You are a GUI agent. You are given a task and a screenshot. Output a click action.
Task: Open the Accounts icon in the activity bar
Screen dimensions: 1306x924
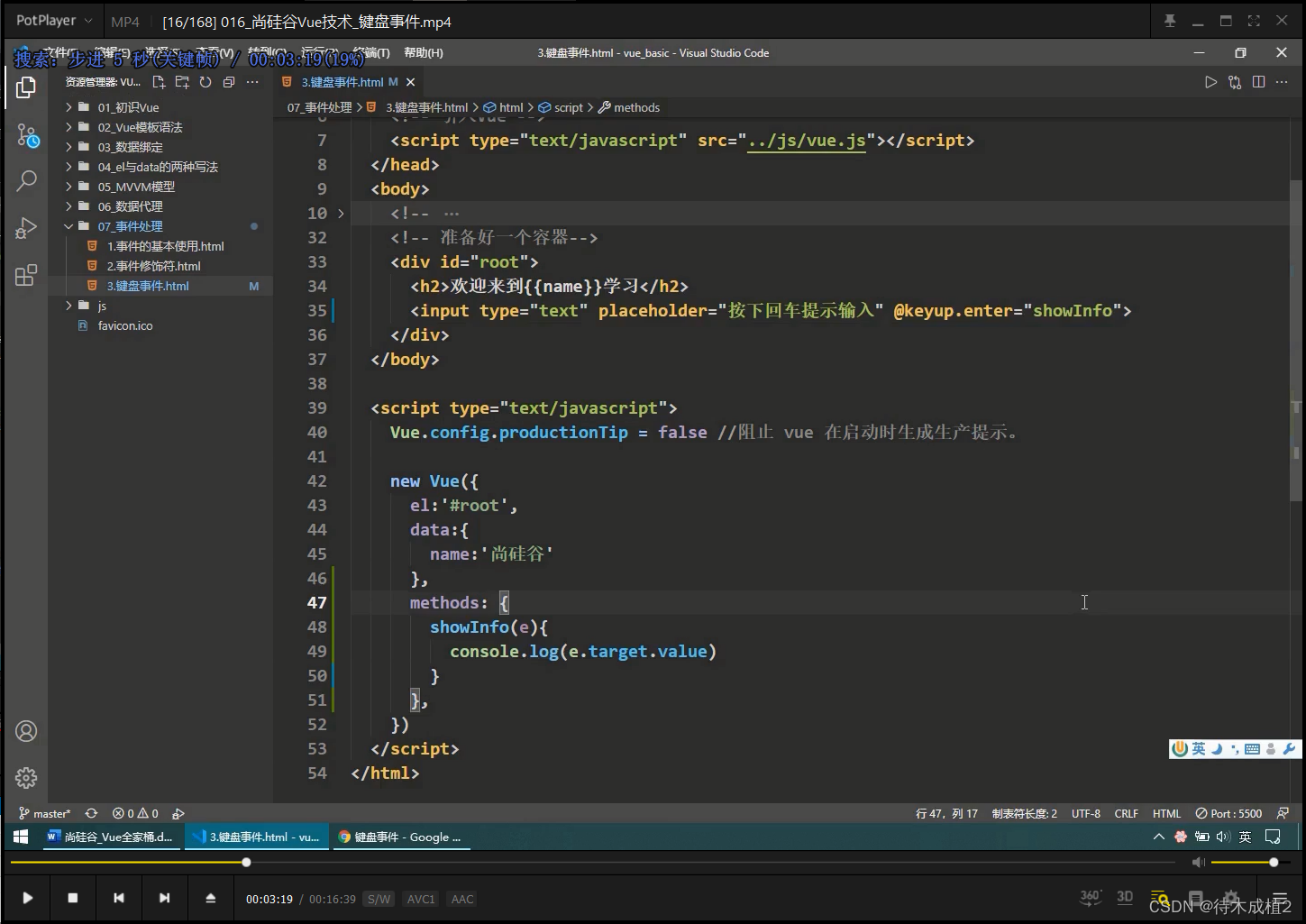tap(26, 731)
